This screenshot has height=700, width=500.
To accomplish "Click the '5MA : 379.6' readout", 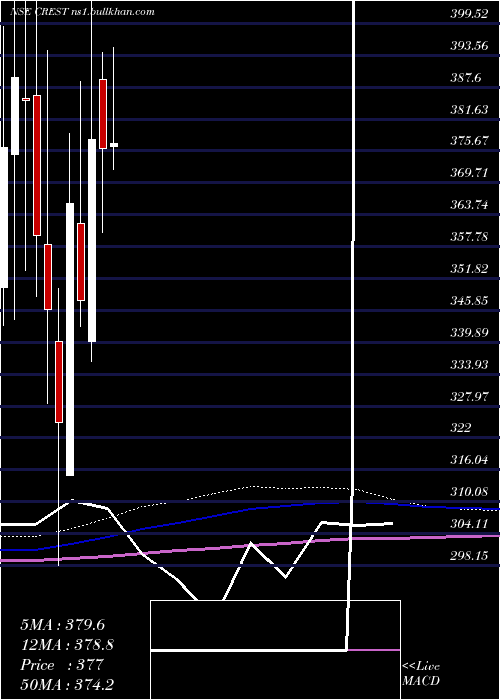I will click(x=62, y=625).
